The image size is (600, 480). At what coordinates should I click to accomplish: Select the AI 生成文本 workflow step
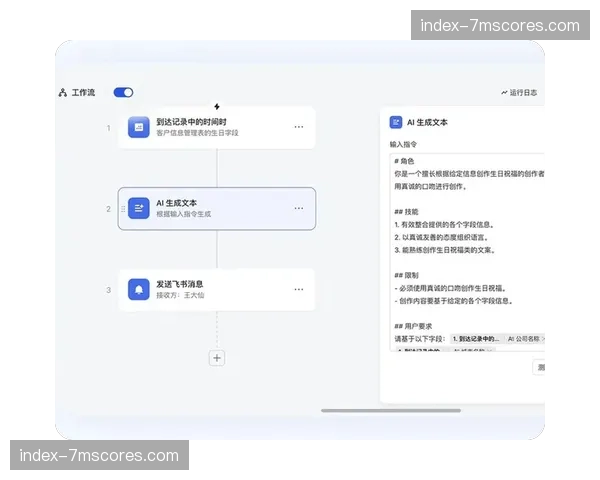coord(217,209)
